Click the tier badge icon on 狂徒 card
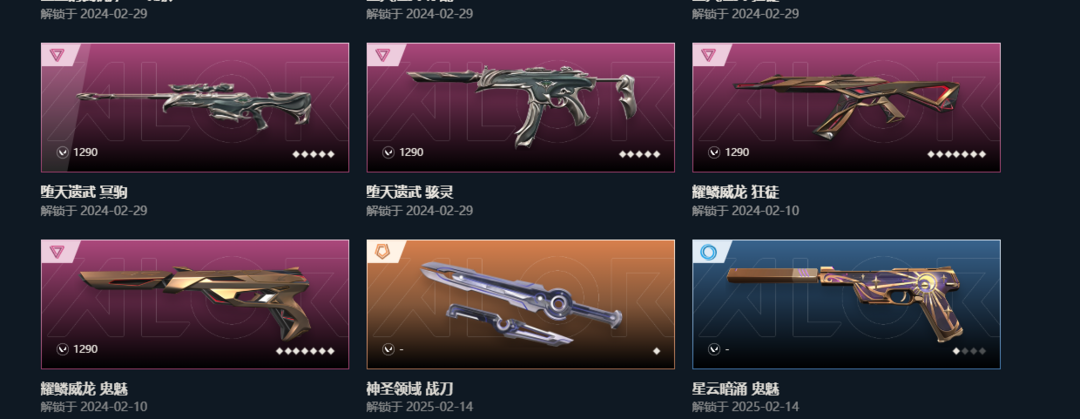The height and width of the screenshot is (419, 1080). click(x=708, y=55)
